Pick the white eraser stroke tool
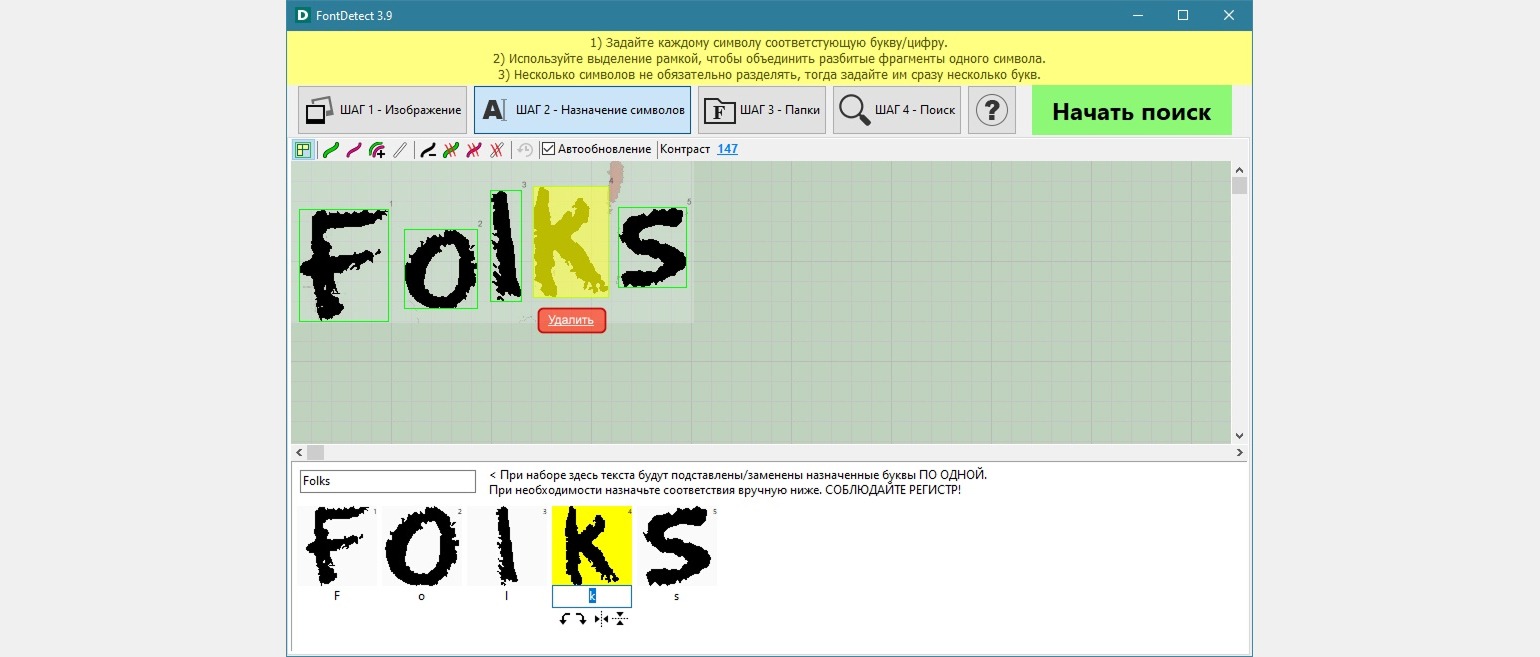The height and width of the screenshot is (657, 1540). coord(400,150)
